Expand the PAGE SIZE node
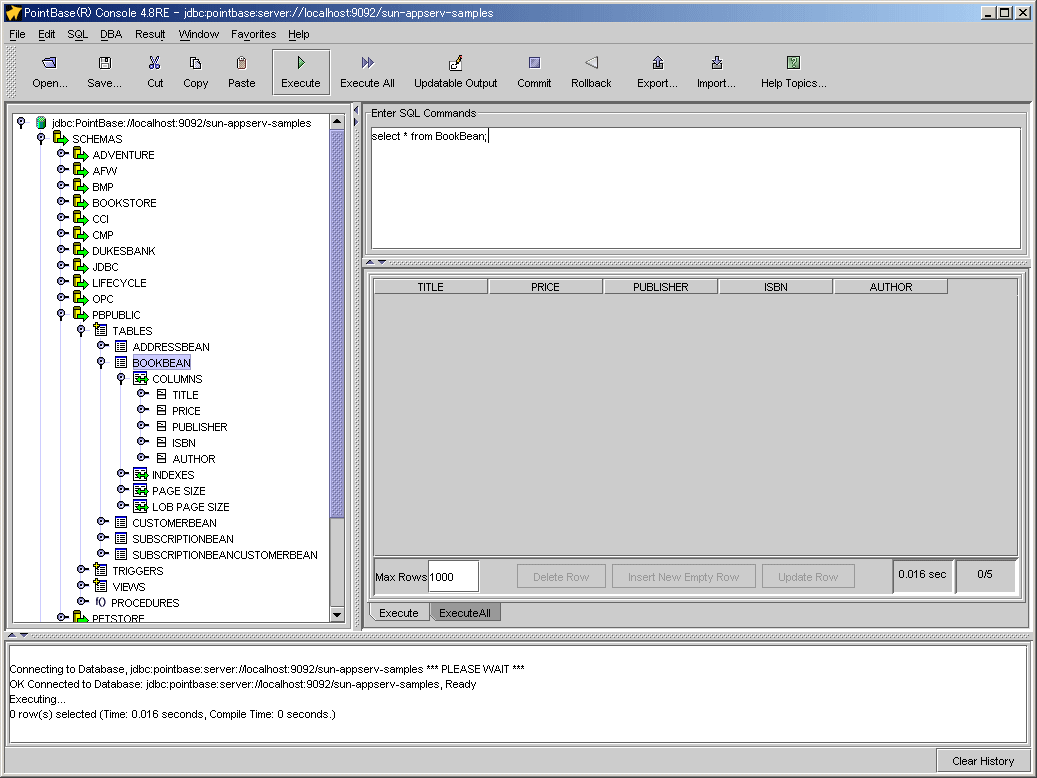The height and width of the screenshot is (778, 1037). (x=122, y=490)
